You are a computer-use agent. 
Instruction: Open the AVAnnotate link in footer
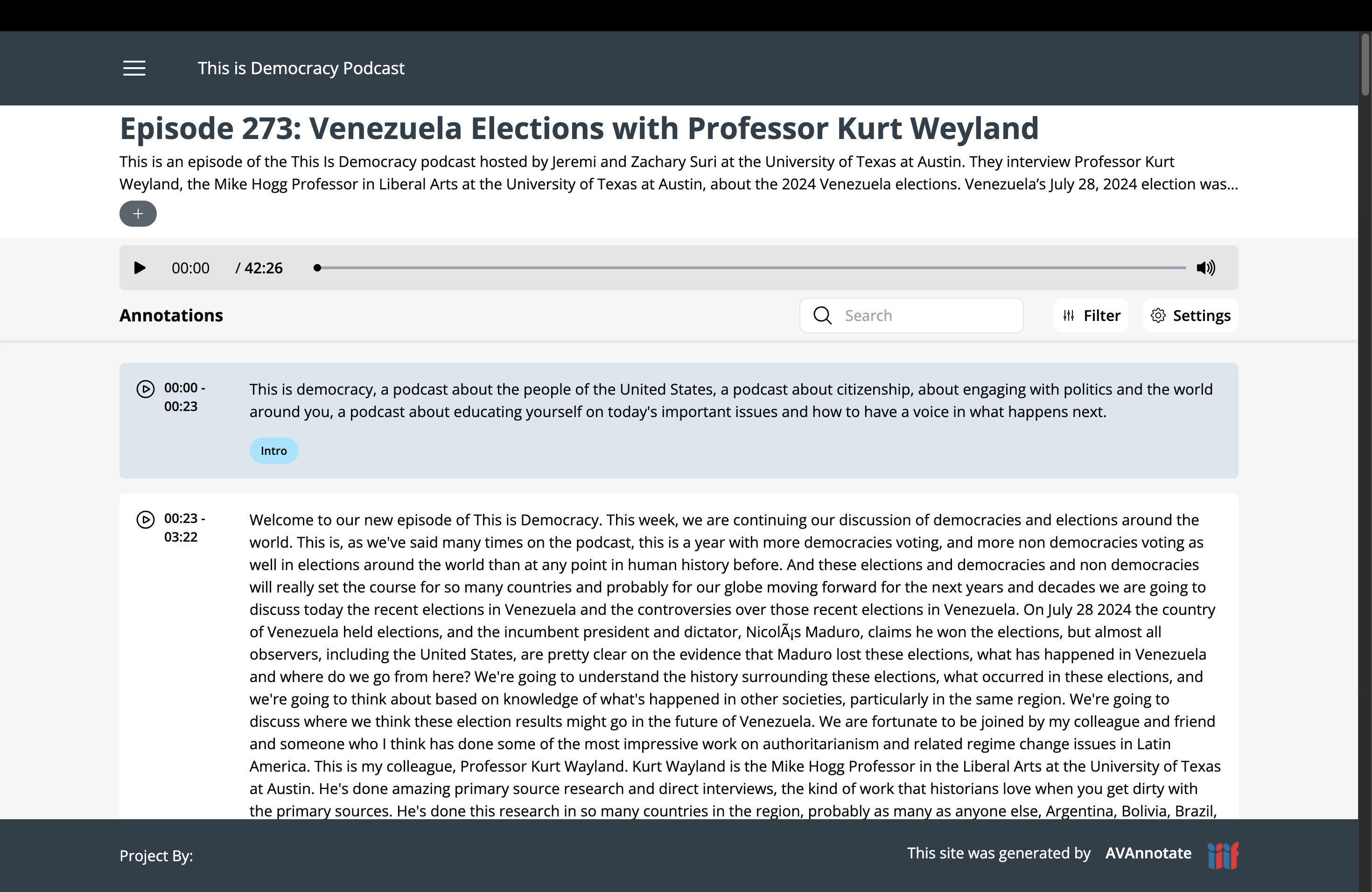point(1148,853)
